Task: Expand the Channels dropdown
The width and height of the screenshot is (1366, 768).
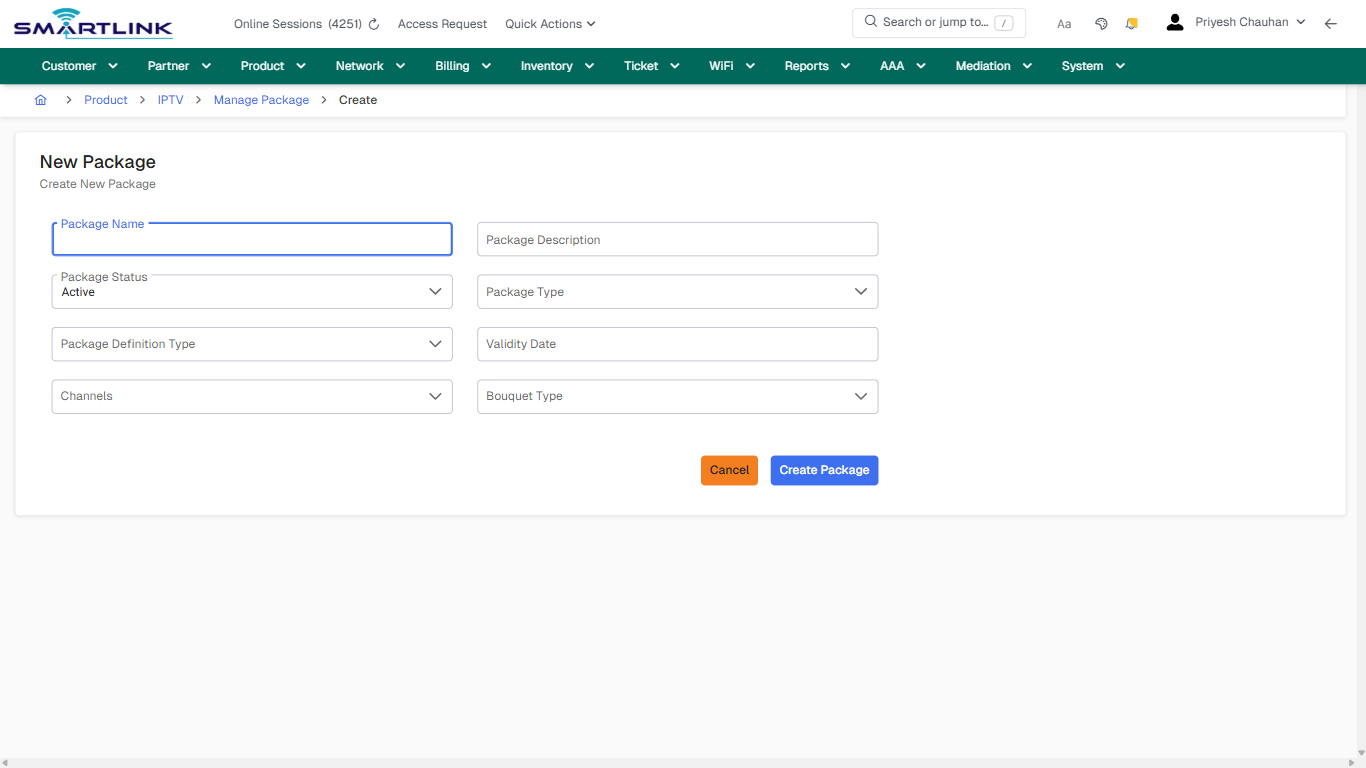Action: [x=435, y=396]
